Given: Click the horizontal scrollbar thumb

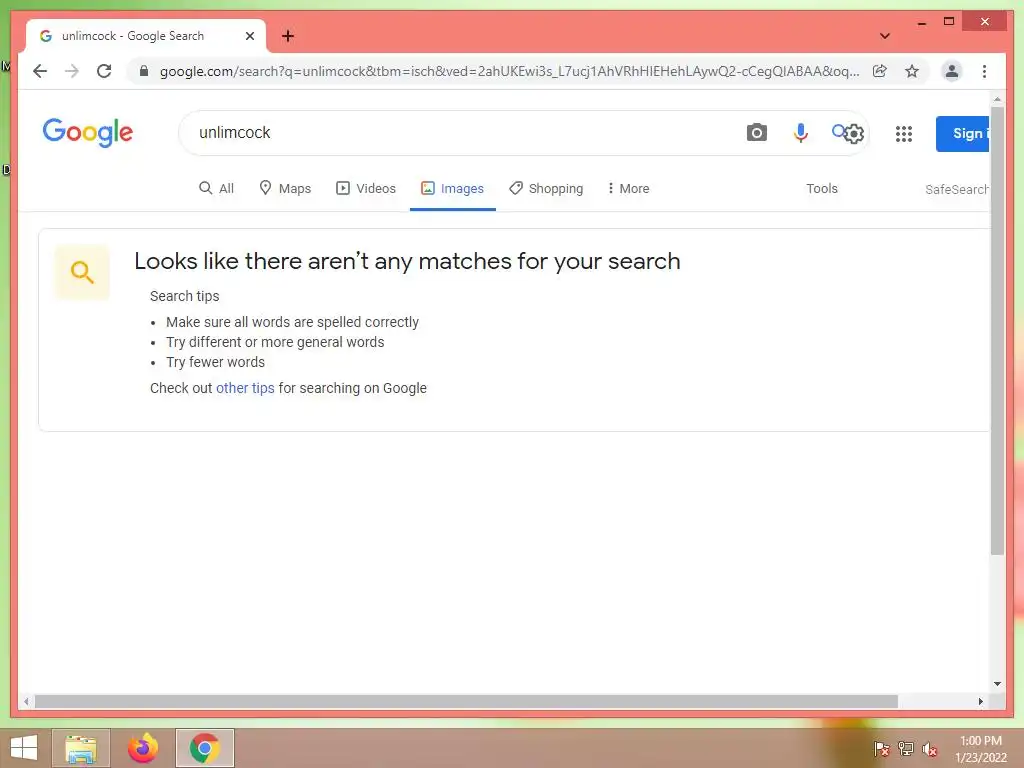Looking at the screenshot, I should (466, 701).
